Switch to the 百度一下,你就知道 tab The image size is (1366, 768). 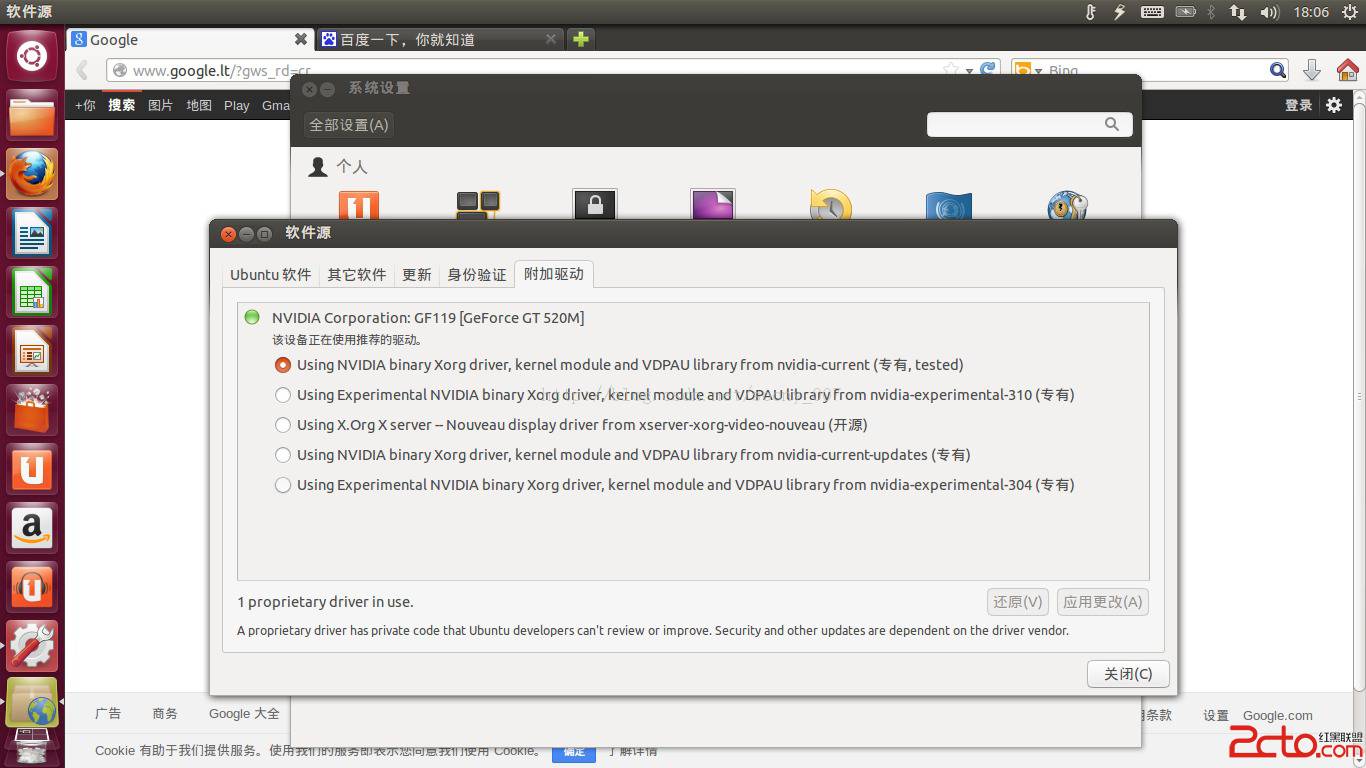tap(440, 39)
